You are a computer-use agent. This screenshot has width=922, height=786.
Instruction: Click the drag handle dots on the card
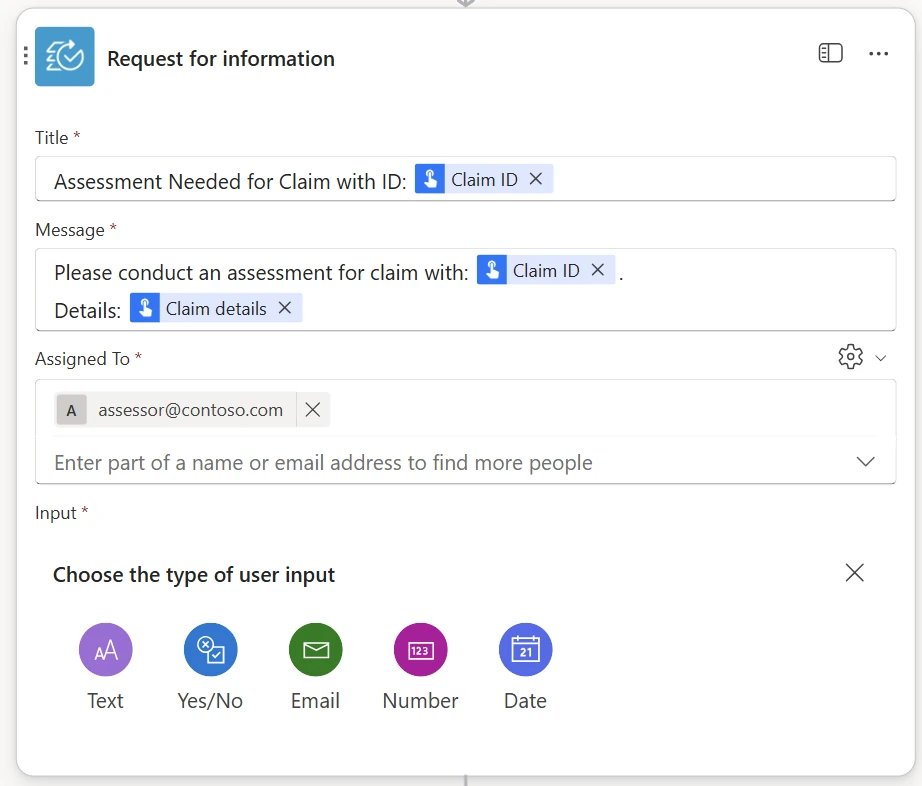(x=25, y=56)
